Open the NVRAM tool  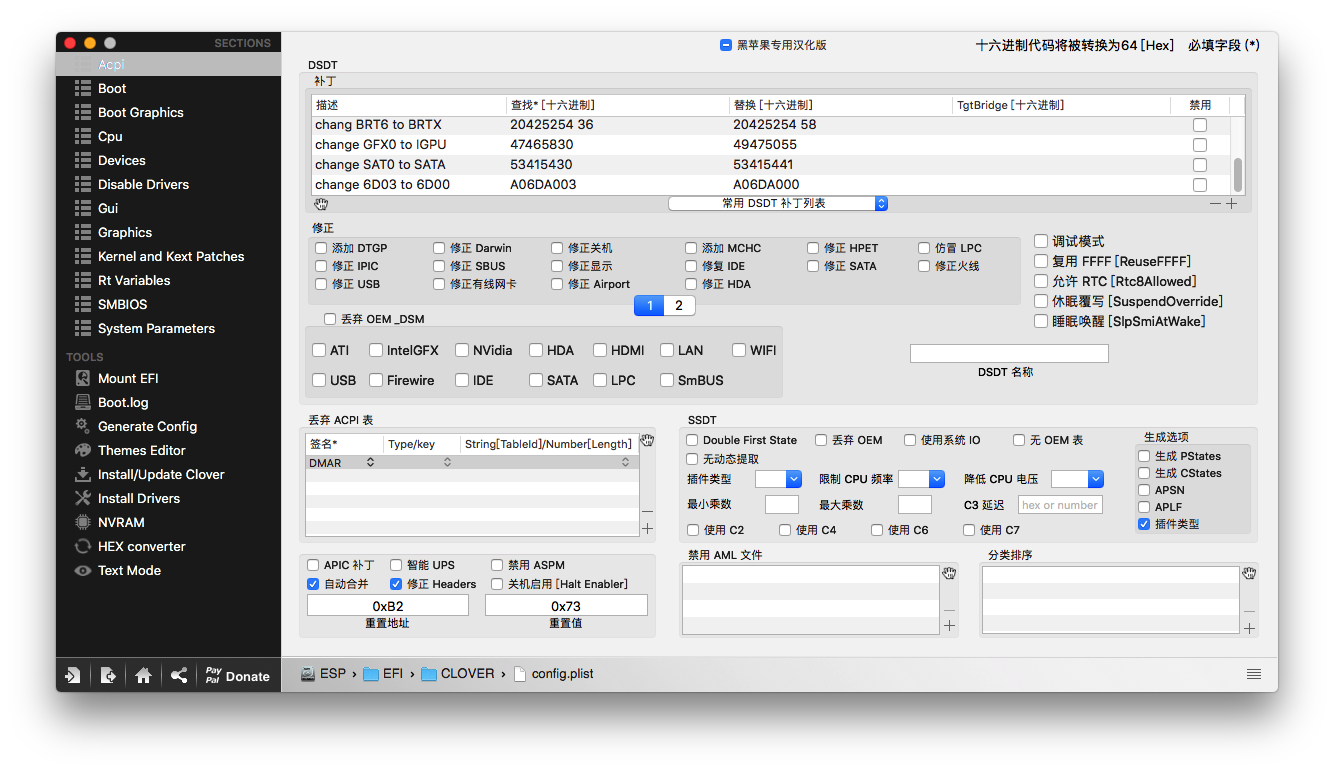[121, 522]
